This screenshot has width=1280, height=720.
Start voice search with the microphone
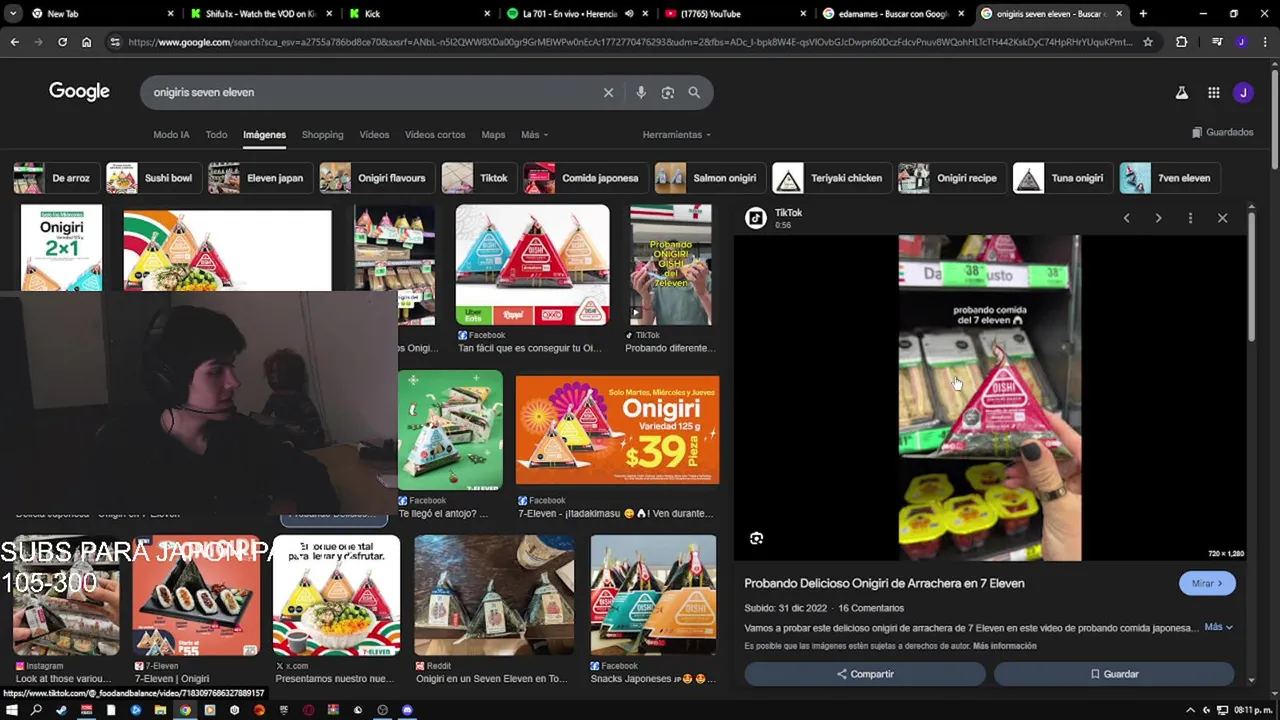click(641, 92)
